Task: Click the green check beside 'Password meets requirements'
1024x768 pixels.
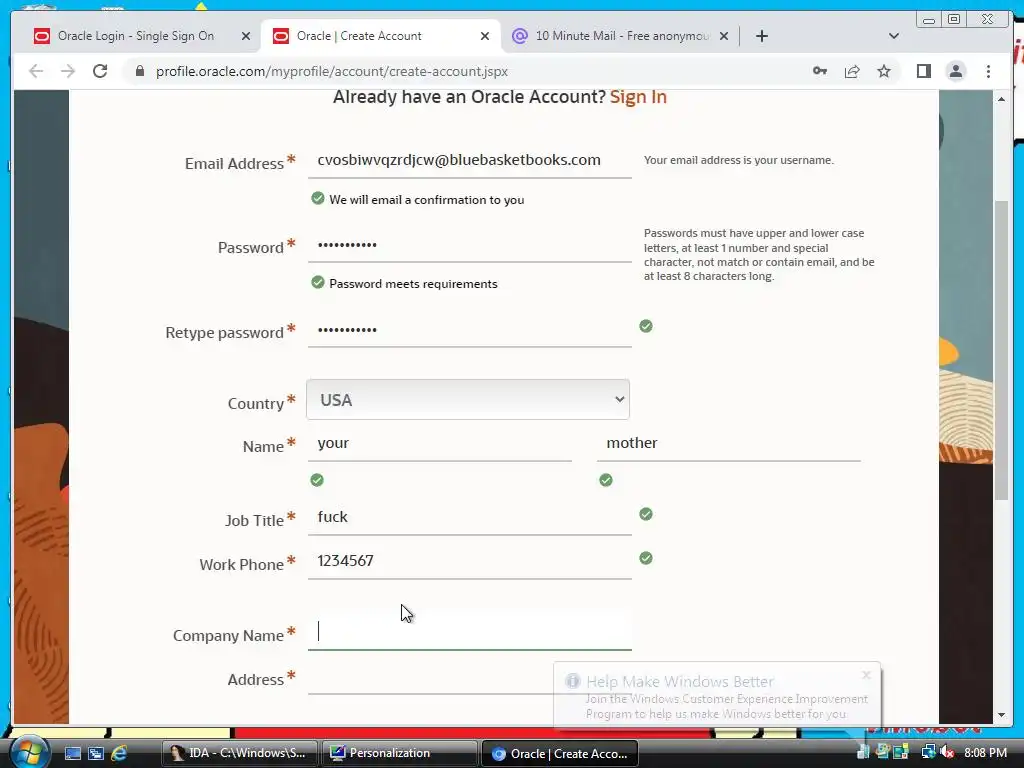Action: (x=317, y=282)
